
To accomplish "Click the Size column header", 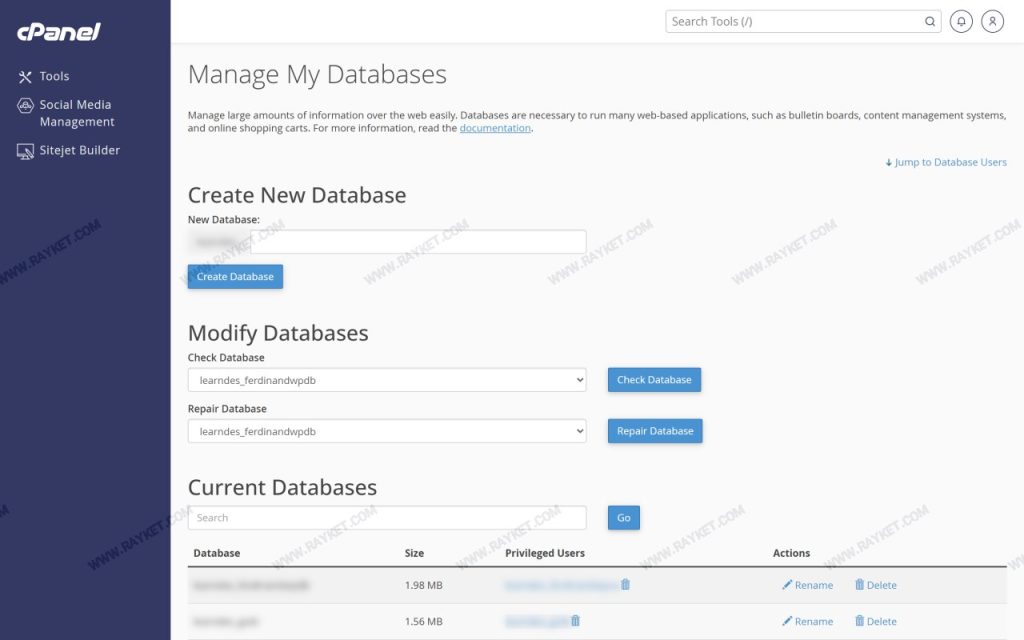I will pyautogui.click(x=414, y=553).
